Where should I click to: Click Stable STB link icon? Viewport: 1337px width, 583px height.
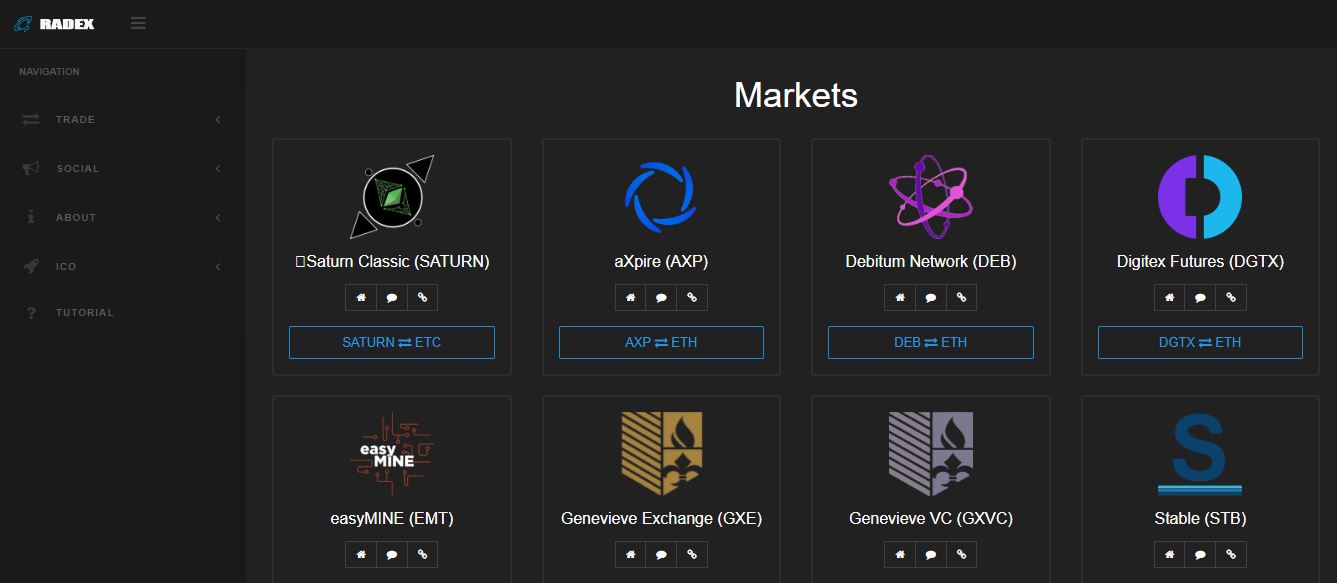tap(1230, 554)
